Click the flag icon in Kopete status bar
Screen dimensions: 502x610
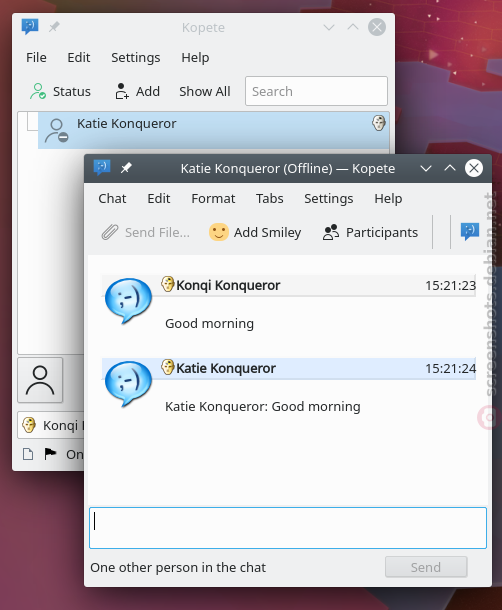coord(50,454)
